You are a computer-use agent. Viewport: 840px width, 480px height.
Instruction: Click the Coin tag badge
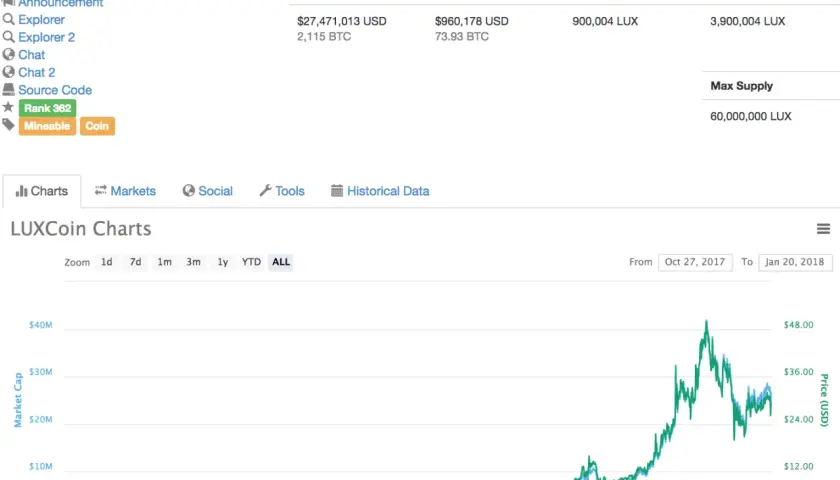pyautogui.click(x=97, y=126)
